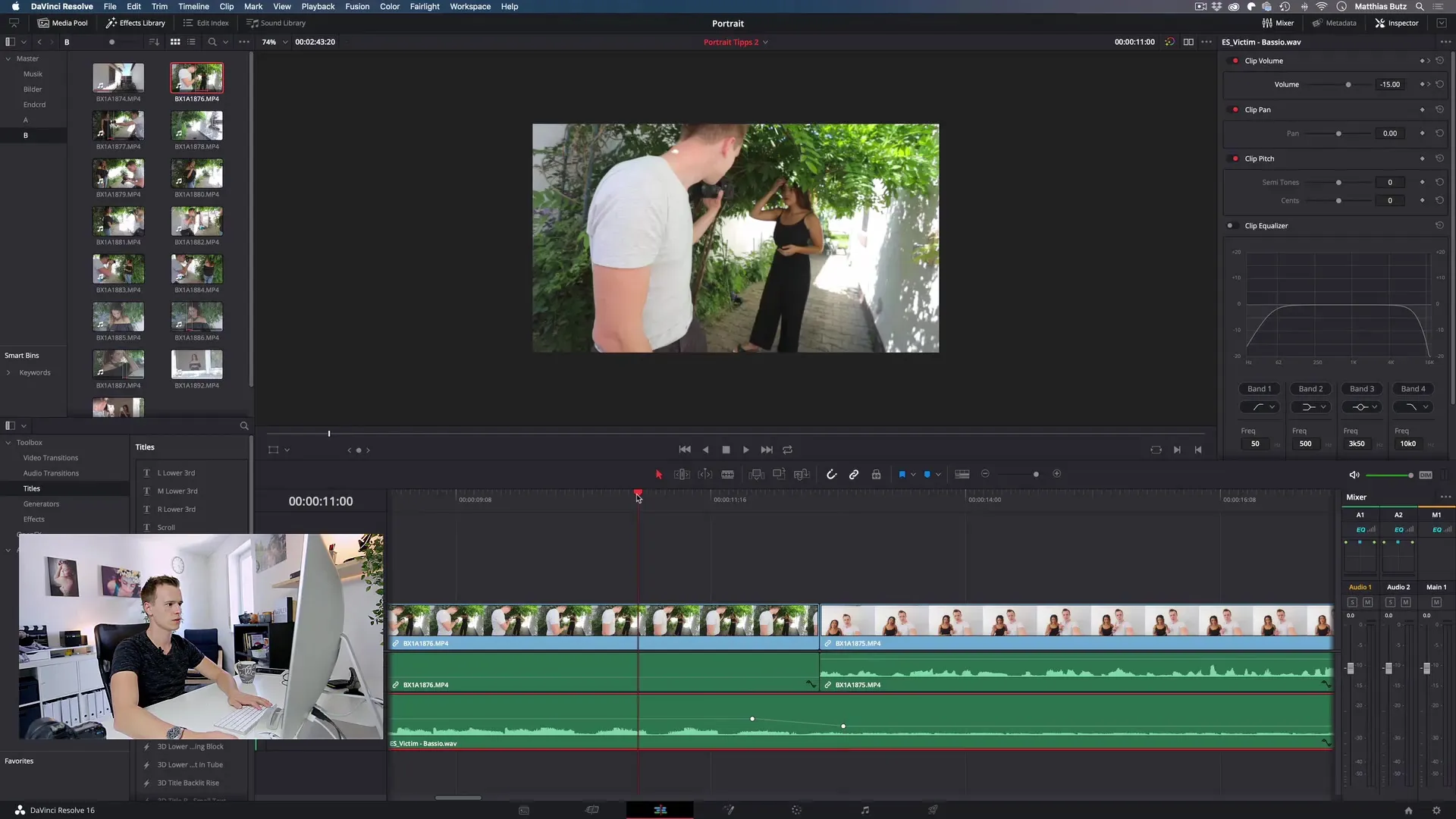Open Band 2 filter type dropdown
Image resolution: width=1456 pixels, height=819 pixels.
(x=1311, y=407)
